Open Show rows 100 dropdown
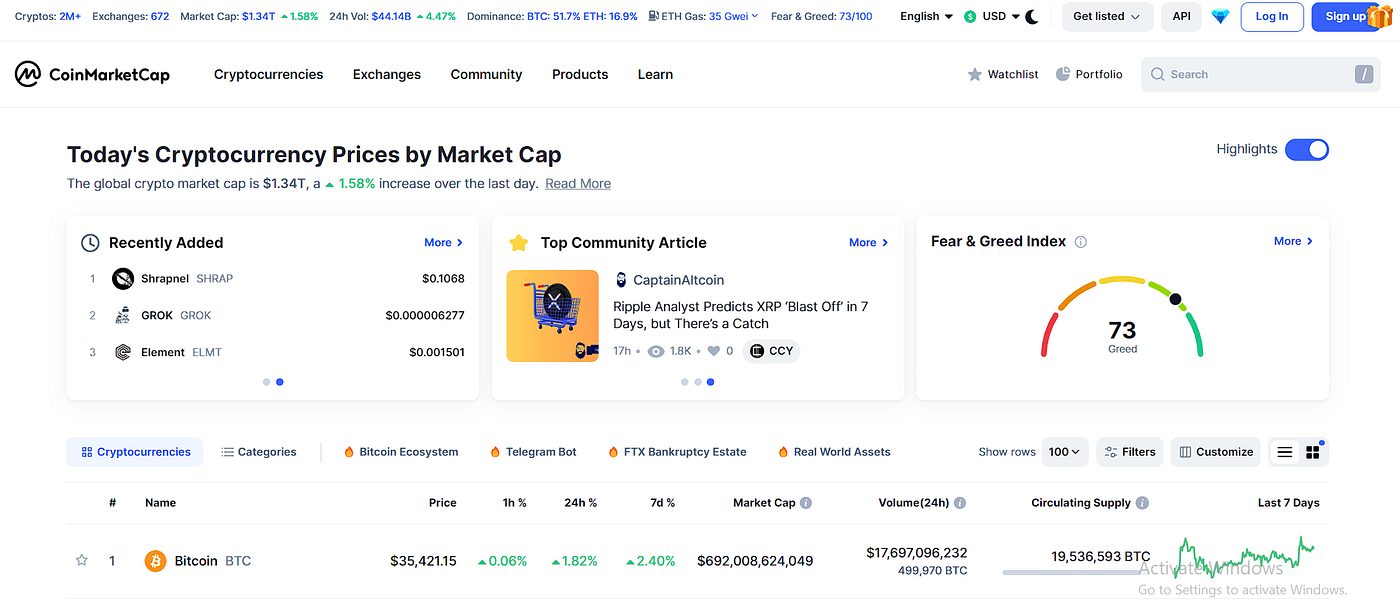 pos(1065,452)
